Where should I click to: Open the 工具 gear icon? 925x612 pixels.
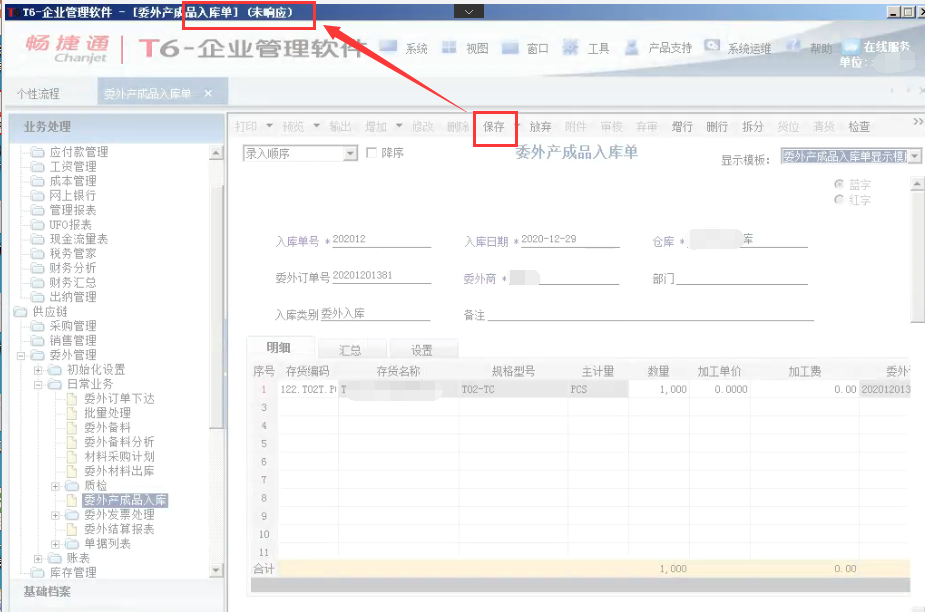tap(570, 47)
